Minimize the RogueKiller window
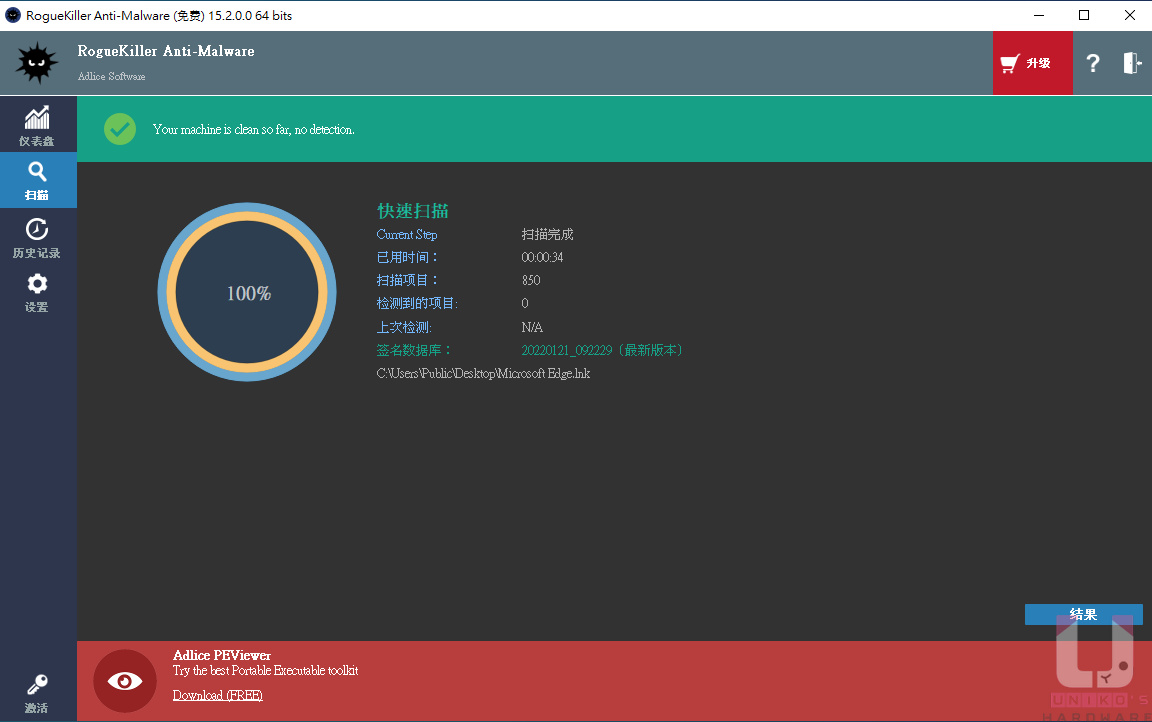Screen dimensions: 1152x722 pyautogui.click(x=1039, y=15)
